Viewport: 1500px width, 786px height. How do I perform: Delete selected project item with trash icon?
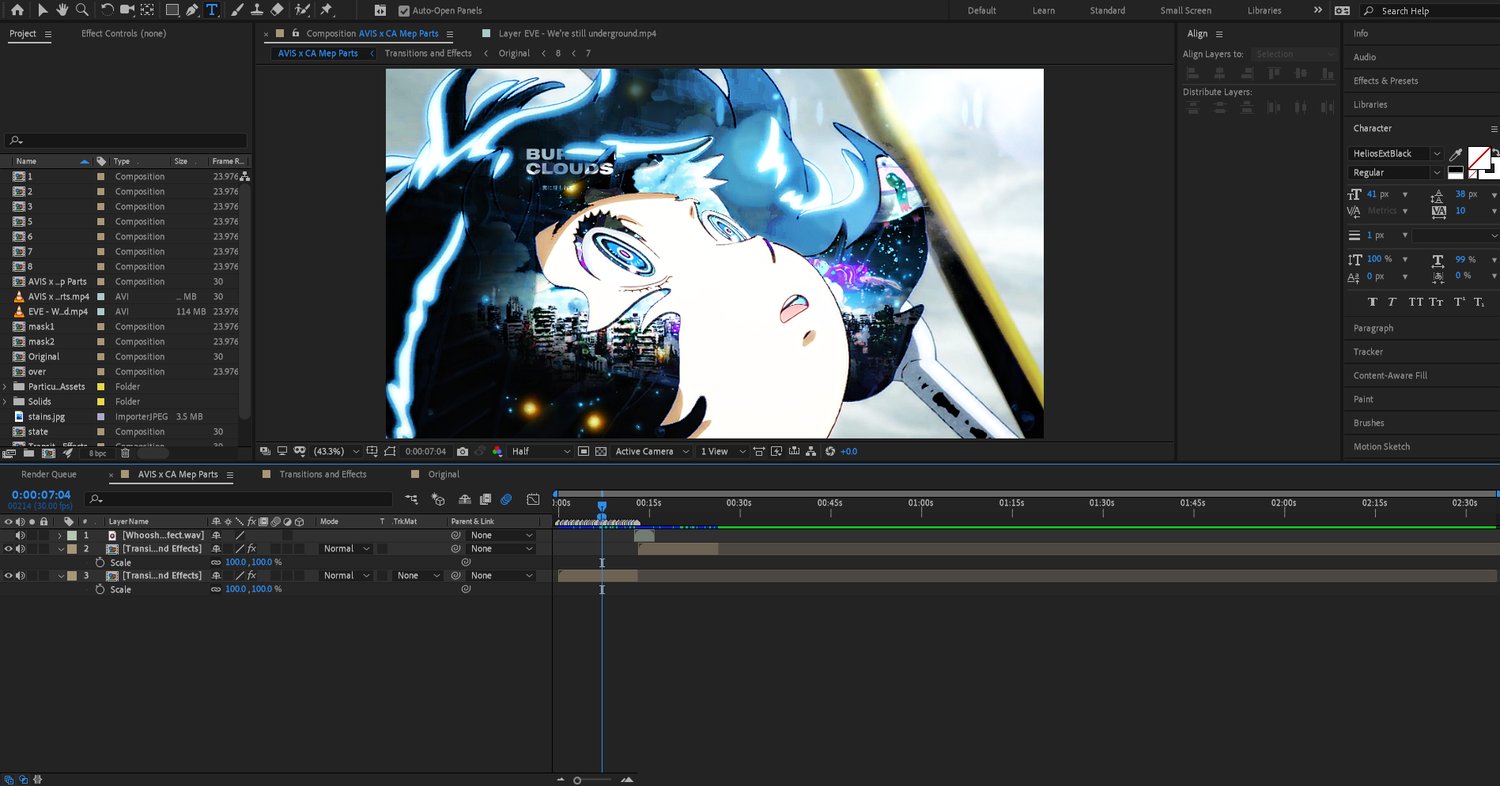click(125, 453)
